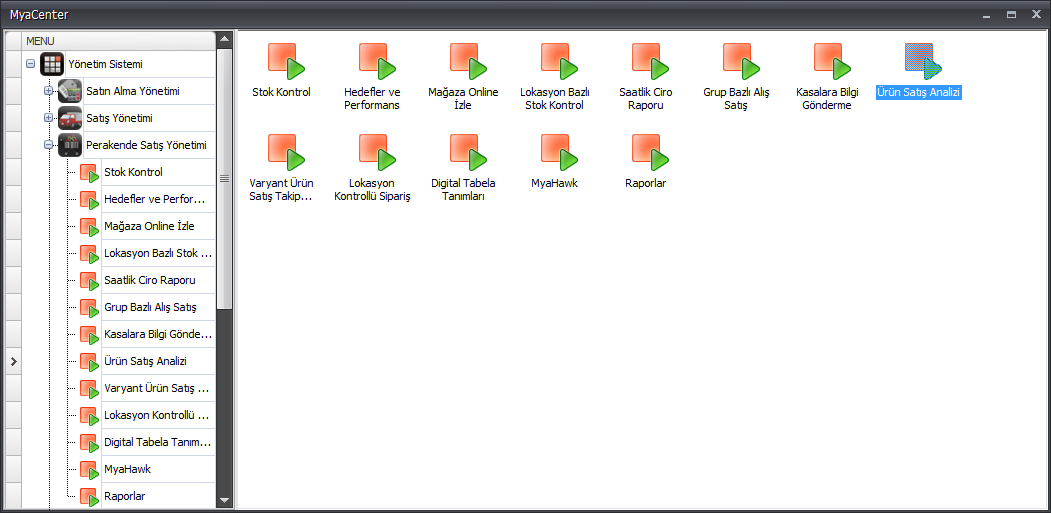The image size is (1051, 513).
Task: Expand the Satın Alma Yönetimi node
Action: coord(48,91)
